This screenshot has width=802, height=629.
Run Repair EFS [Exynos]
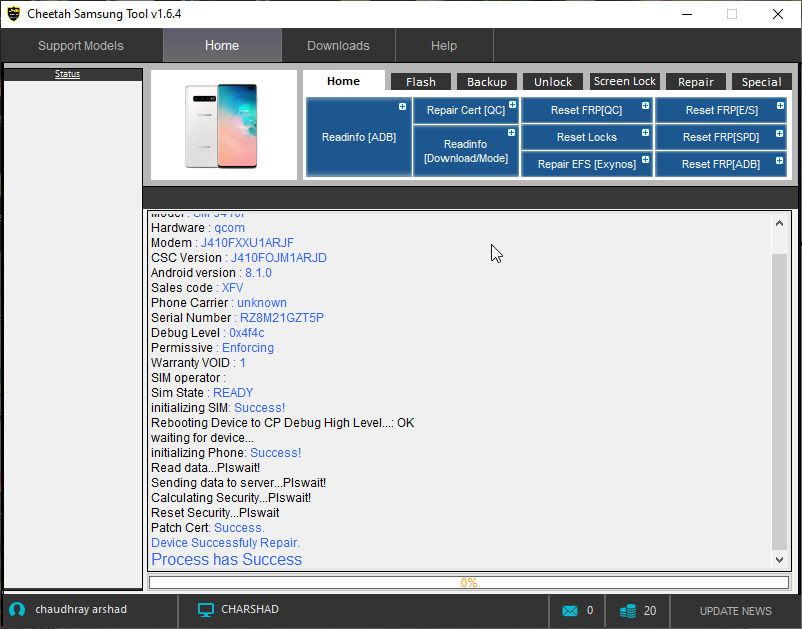(x=587, y=164)
